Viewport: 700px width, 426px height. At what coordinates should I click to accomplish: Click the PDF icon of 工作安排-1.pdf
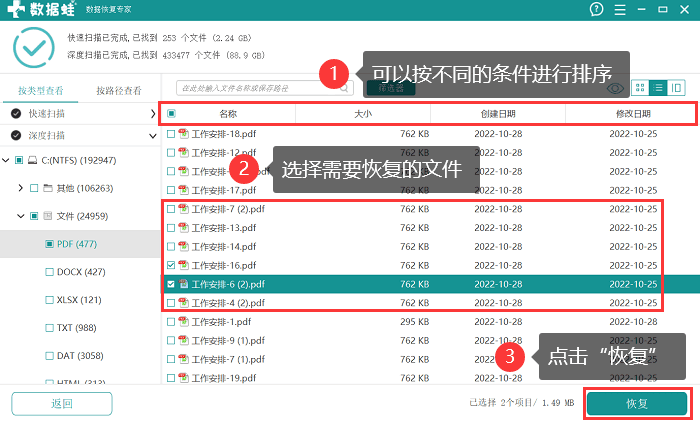[x=183, y=322]
